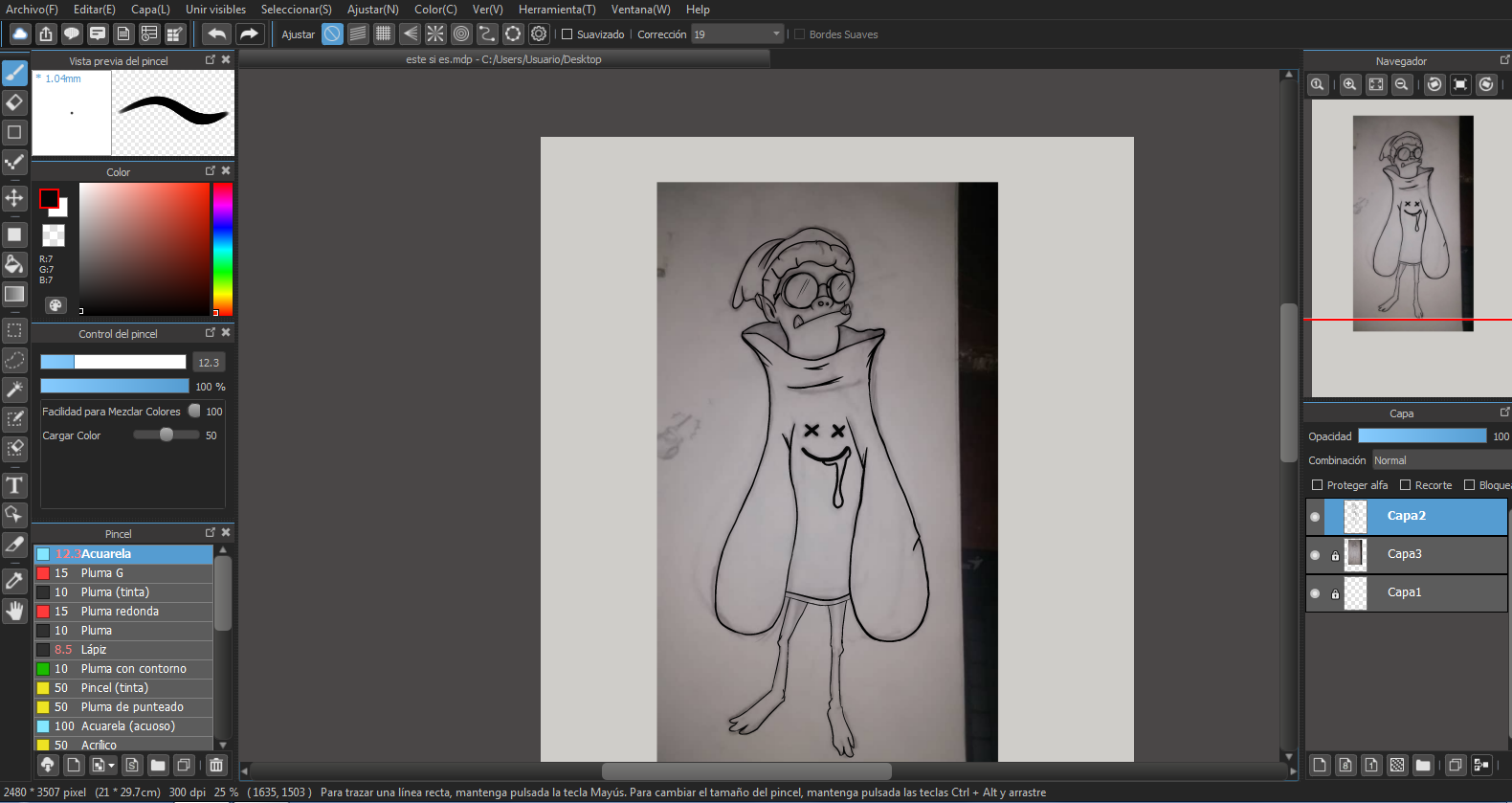Create a new layer folder in Capa panel
Viewport: 1512px width, 803px height.
coord(1423,765)
